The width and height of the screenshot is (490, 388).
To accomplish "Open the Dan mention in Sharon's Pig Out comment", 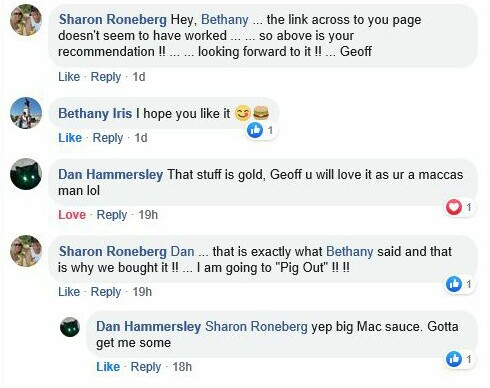I will point(182,252).
